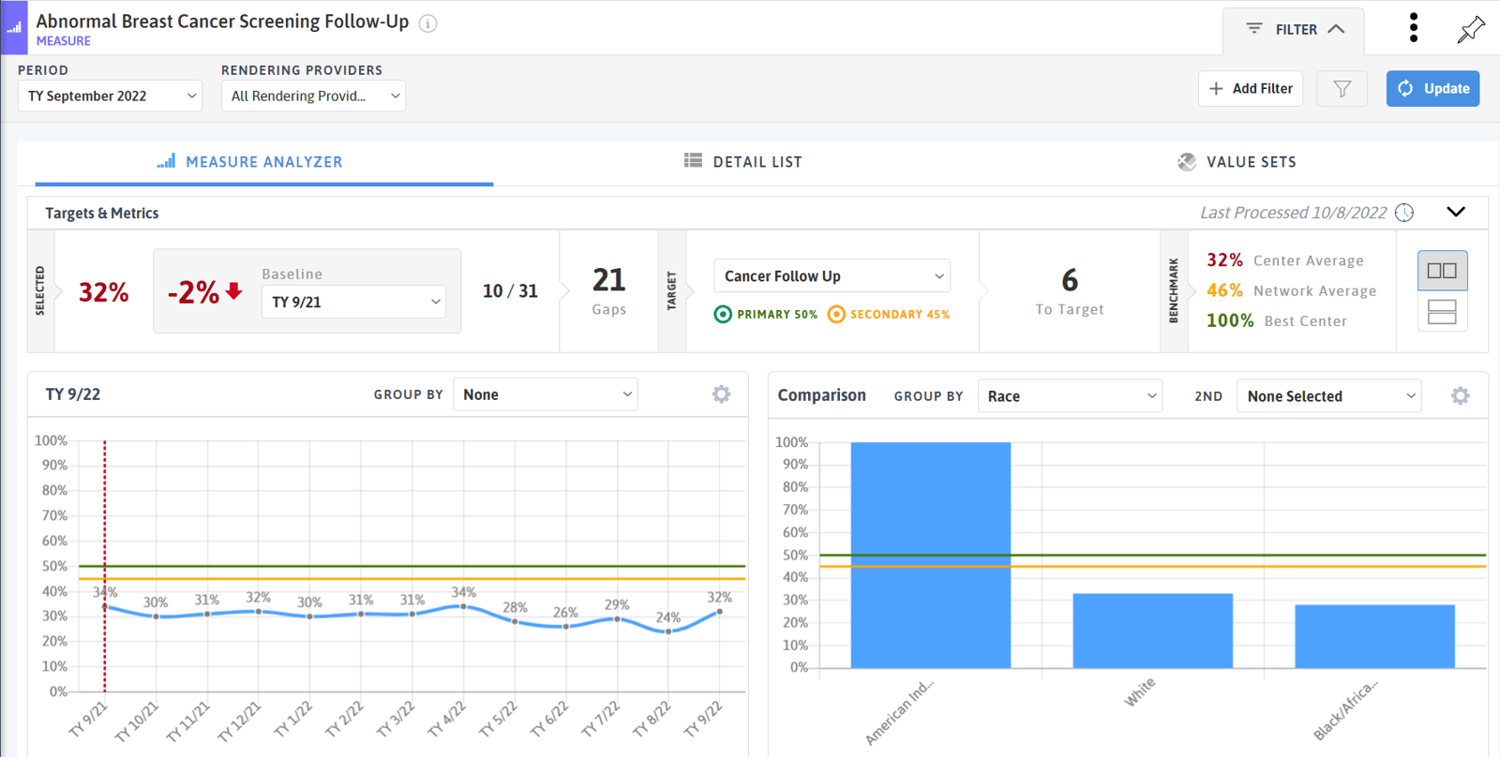Open the three-dot more options menu
1500x757 pixels.
1413,28
